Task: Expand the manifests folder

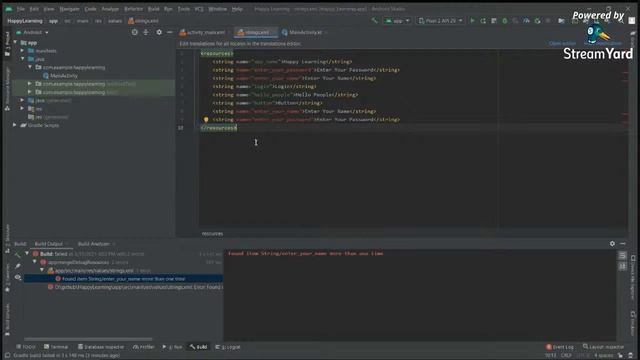Action: pyautogui.click(x=22, y=51)
